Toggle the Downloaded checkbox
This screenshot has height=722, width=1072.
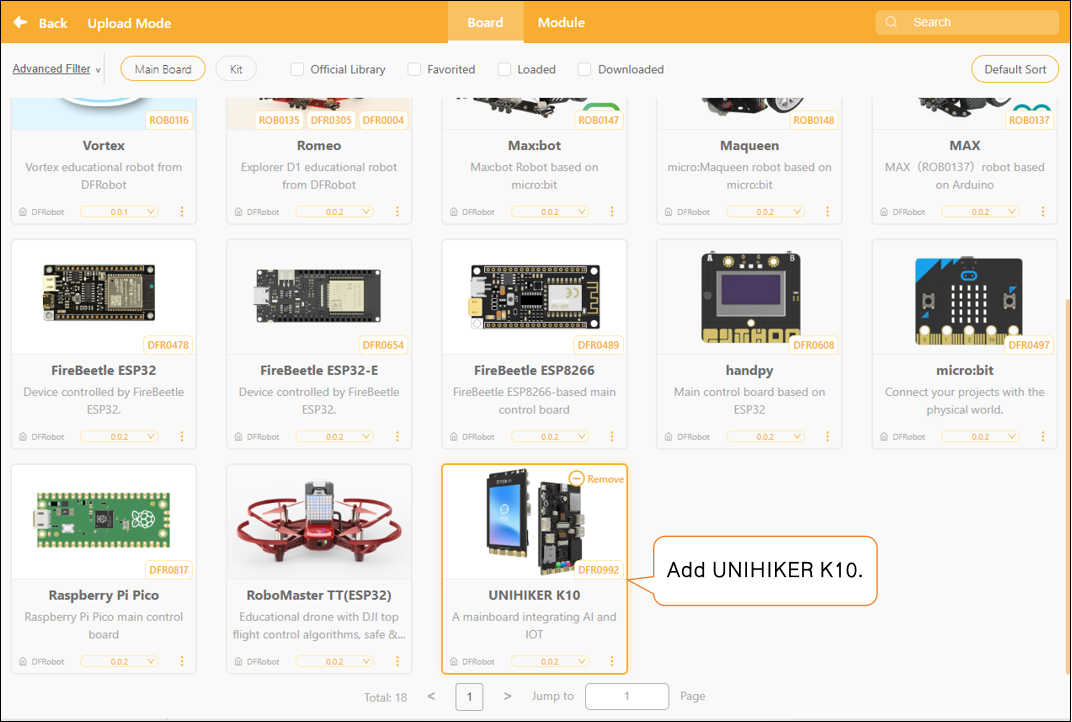coord(584,69)
